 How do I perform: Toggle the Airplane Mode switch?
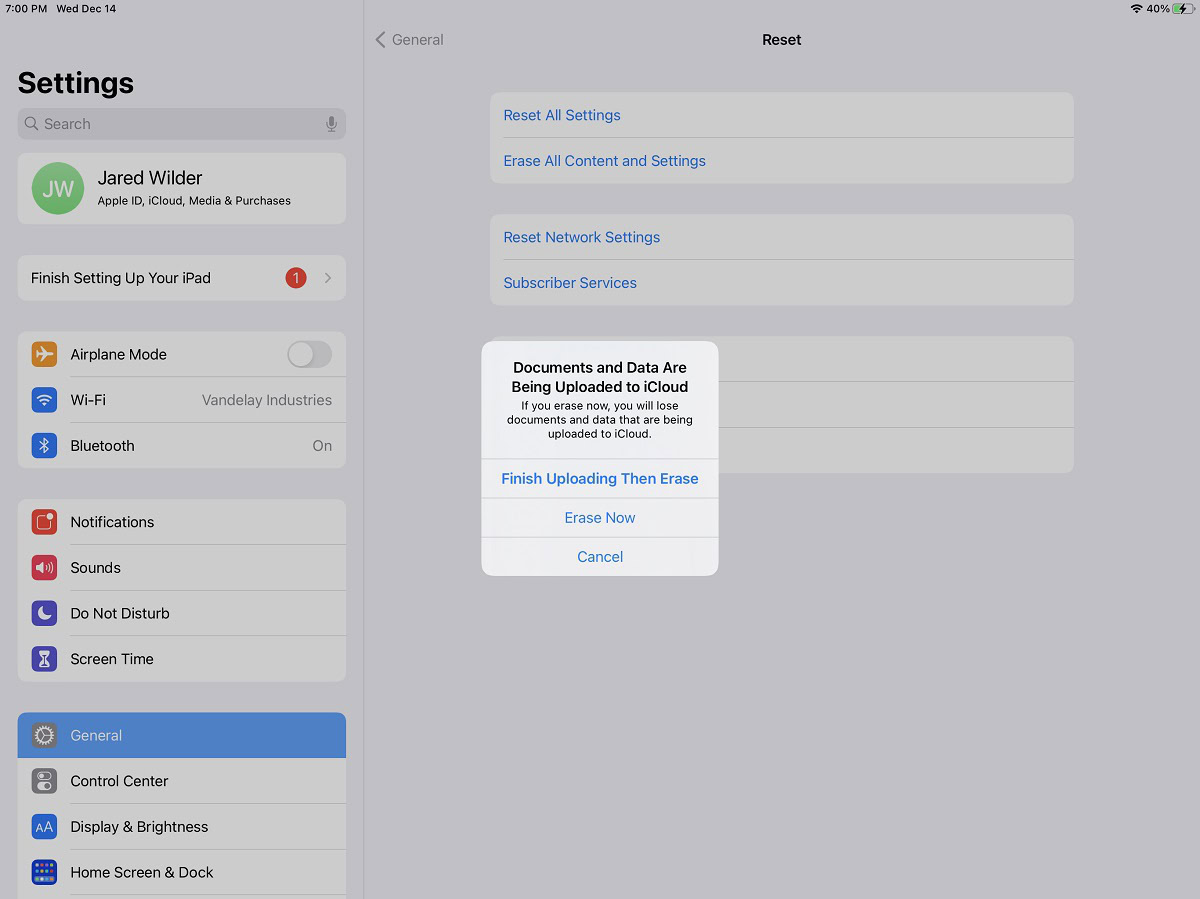pyautogui.click(x=309, y=354)
